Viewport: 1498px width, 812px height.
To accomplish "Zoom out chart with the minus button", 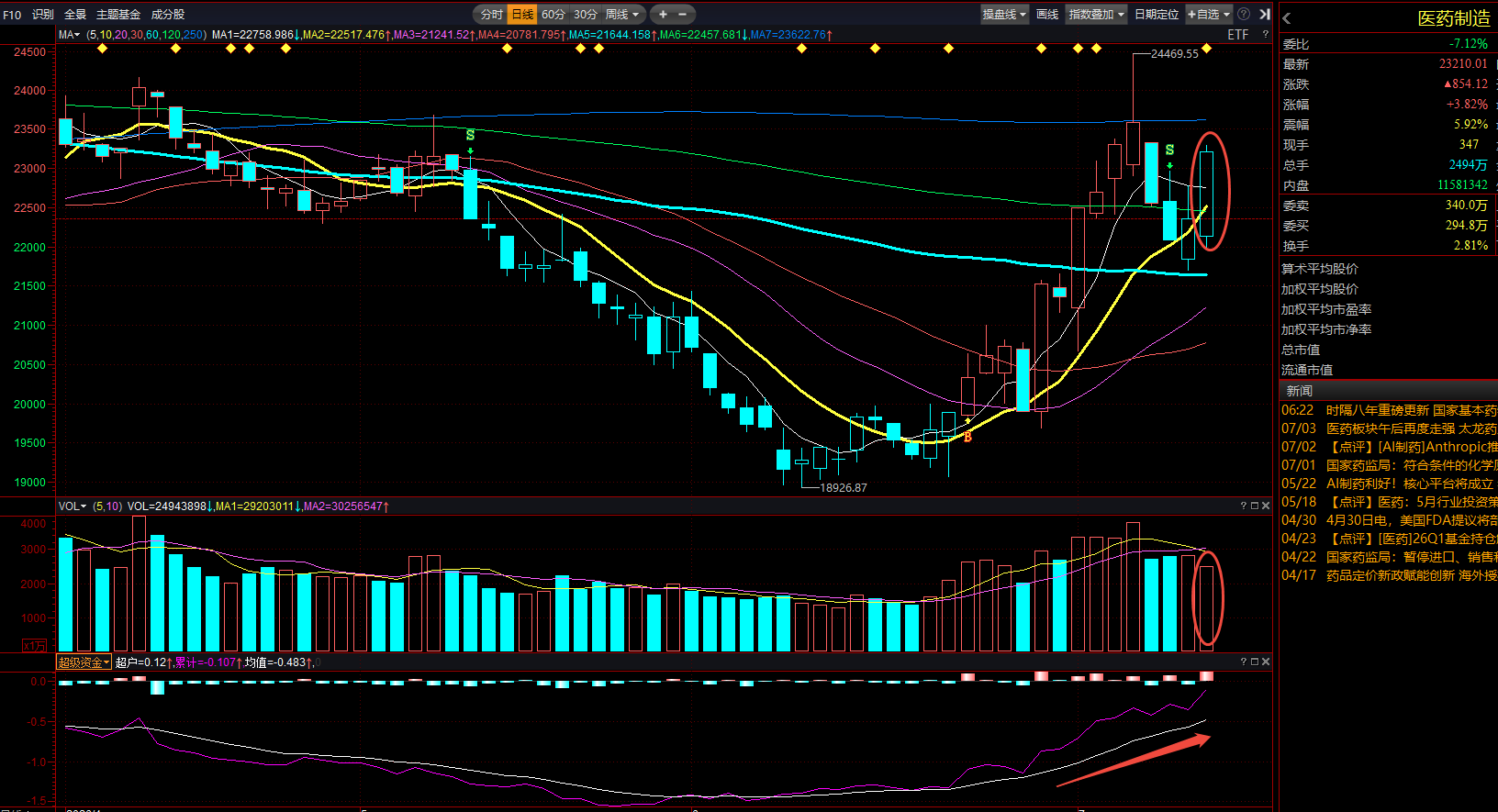I will click(683, 14).
